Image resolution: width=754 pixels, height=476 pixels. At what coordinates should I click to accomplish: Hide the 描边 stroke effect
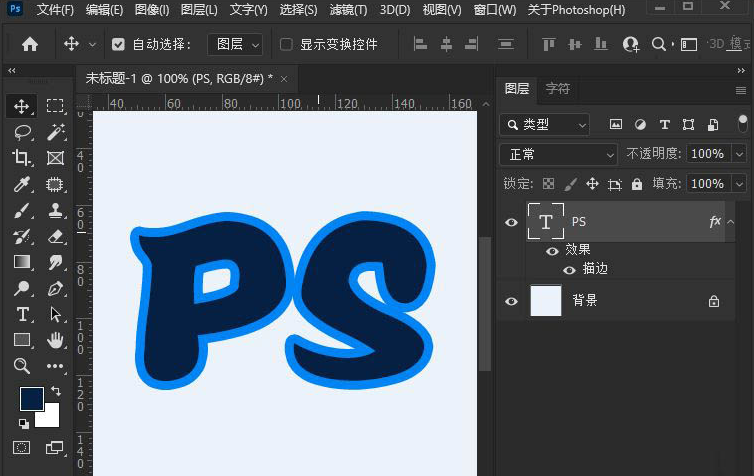pyautogui.click(x=569, y=269)
